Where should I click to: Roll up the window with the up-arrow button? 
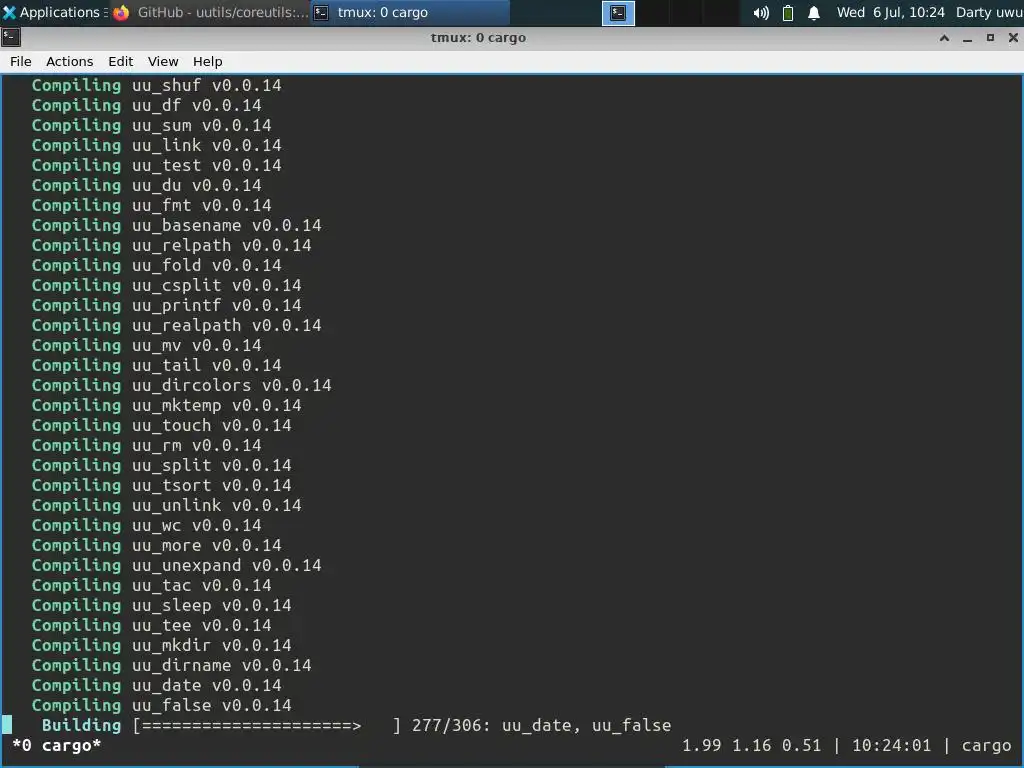(x=944, y=38)
